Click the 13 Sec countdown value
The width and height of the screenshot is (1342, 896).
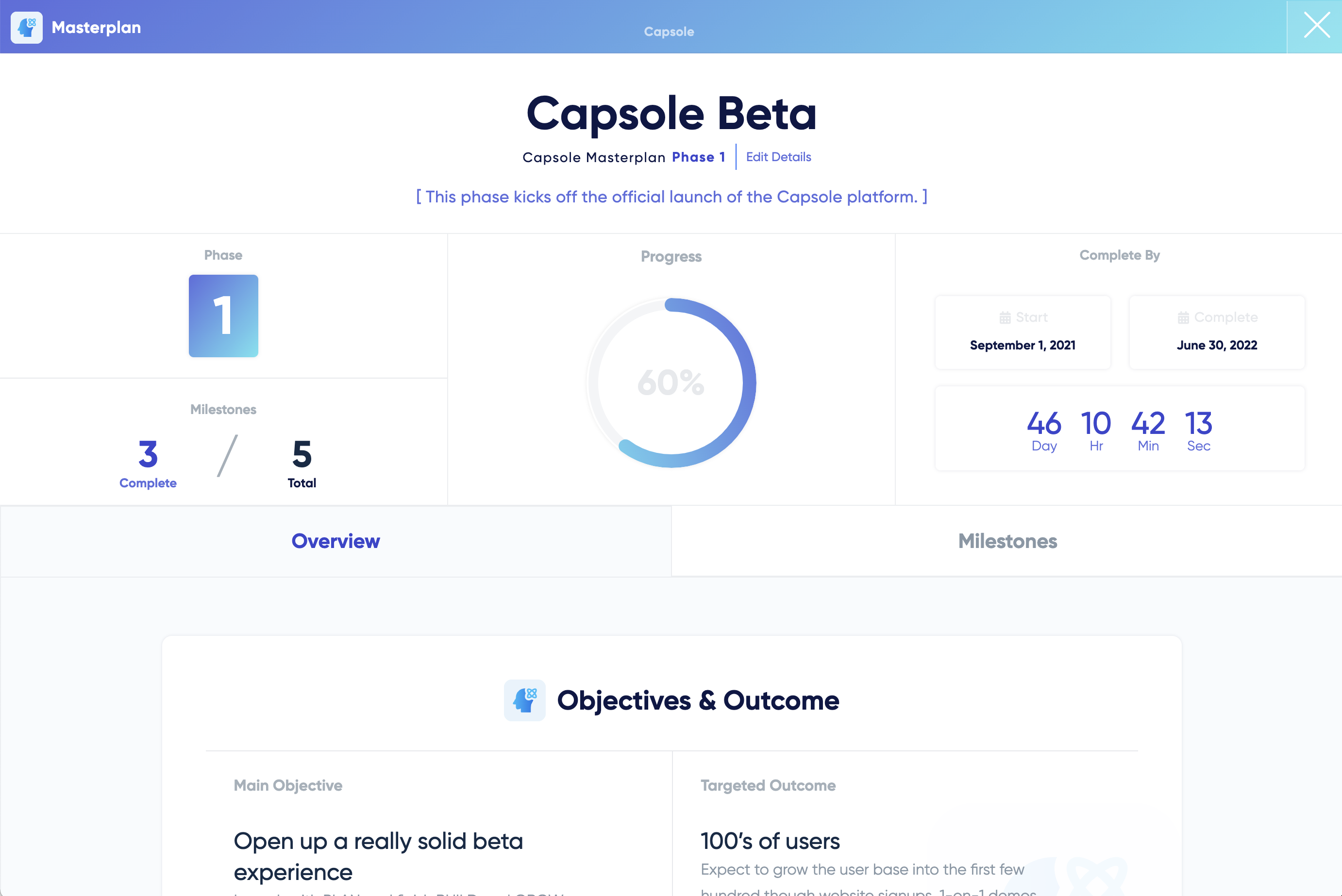[x=1199, y=431]
